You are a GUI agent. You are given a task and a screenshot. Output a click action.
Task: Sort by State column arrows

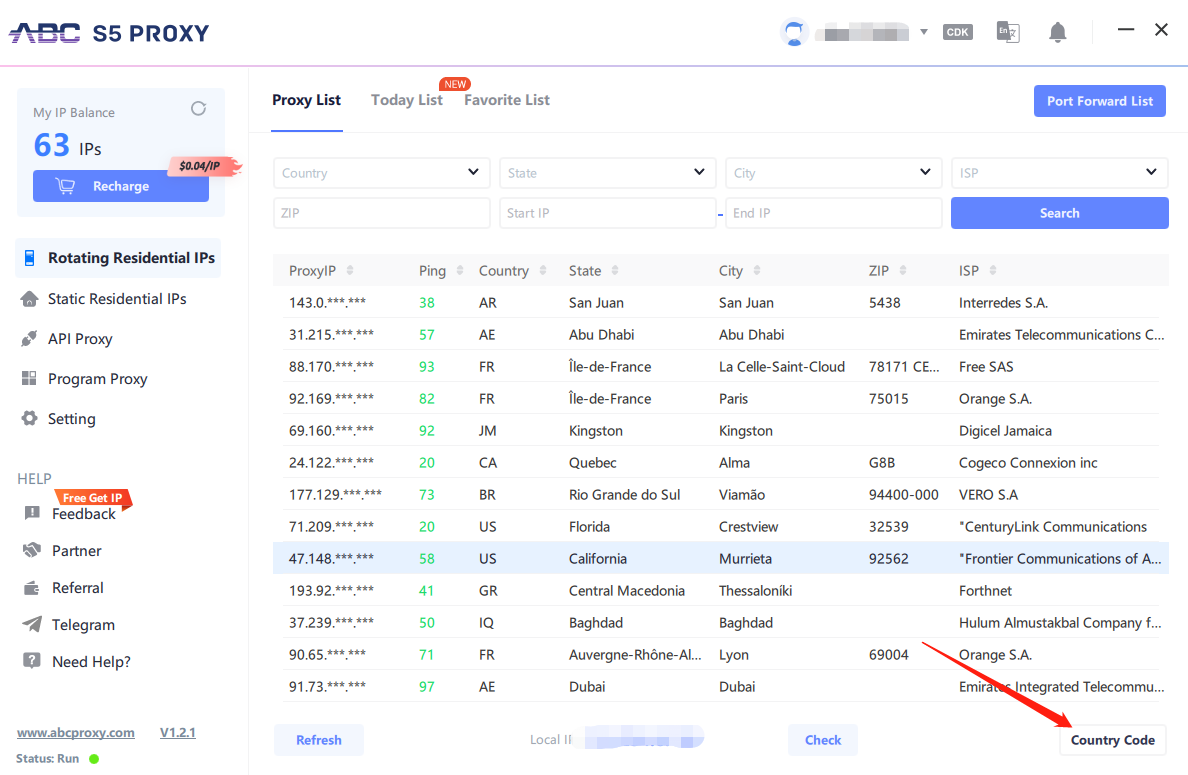click(614, 270)
